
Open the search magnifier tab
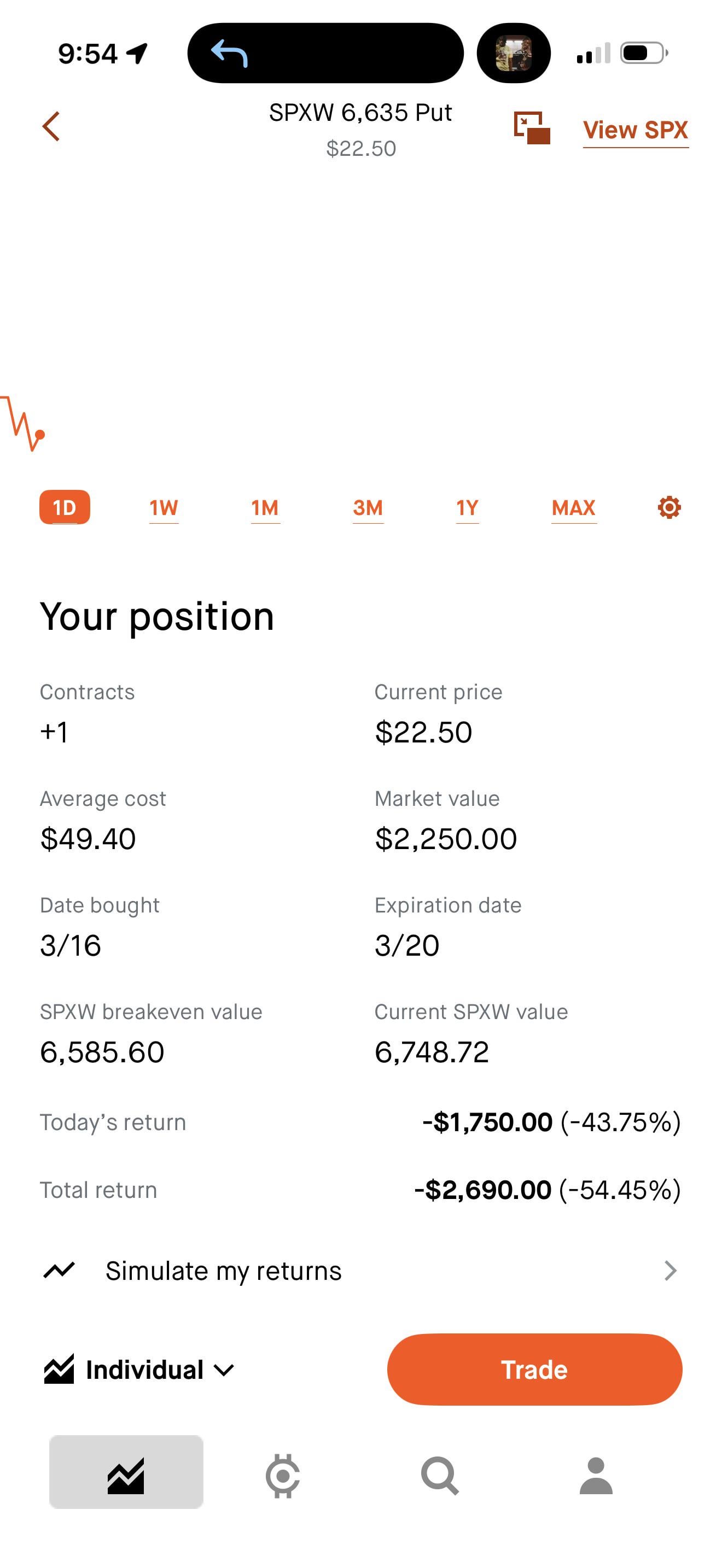click(x=440, y=1476)
